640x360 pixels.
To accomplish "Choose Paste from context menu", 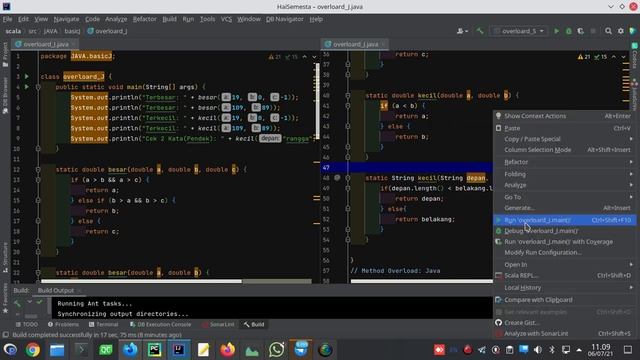I will (x=565, y=128).
